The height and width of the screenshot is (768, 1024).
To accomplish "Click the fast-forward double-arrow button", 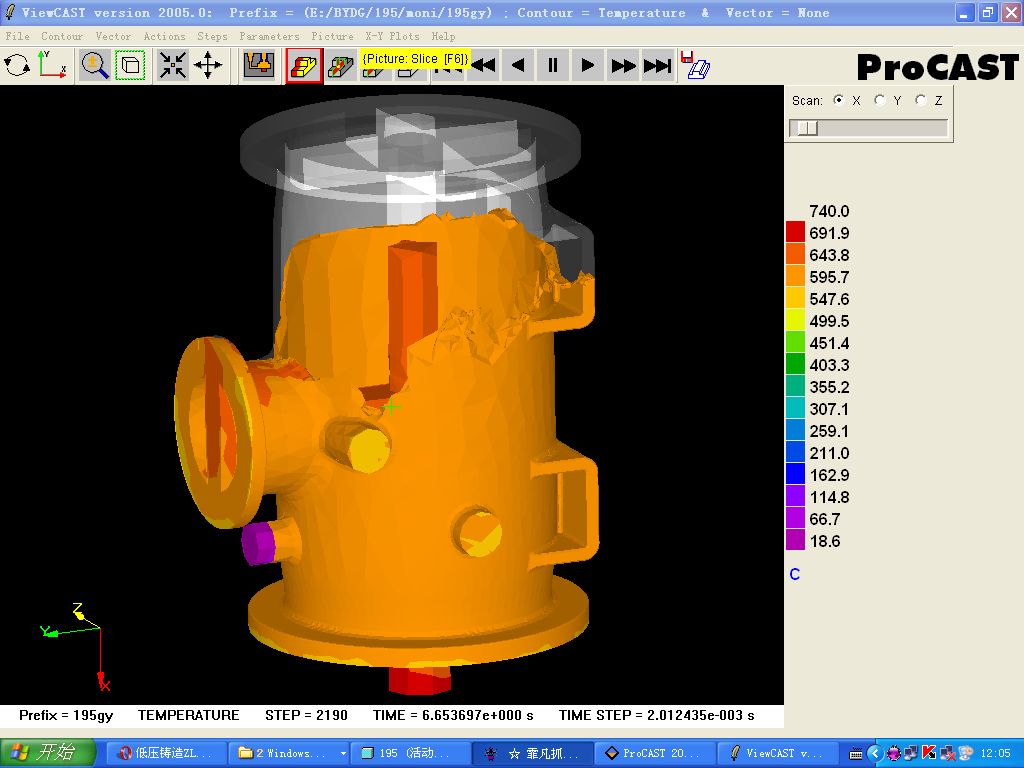I will [622, 65].
